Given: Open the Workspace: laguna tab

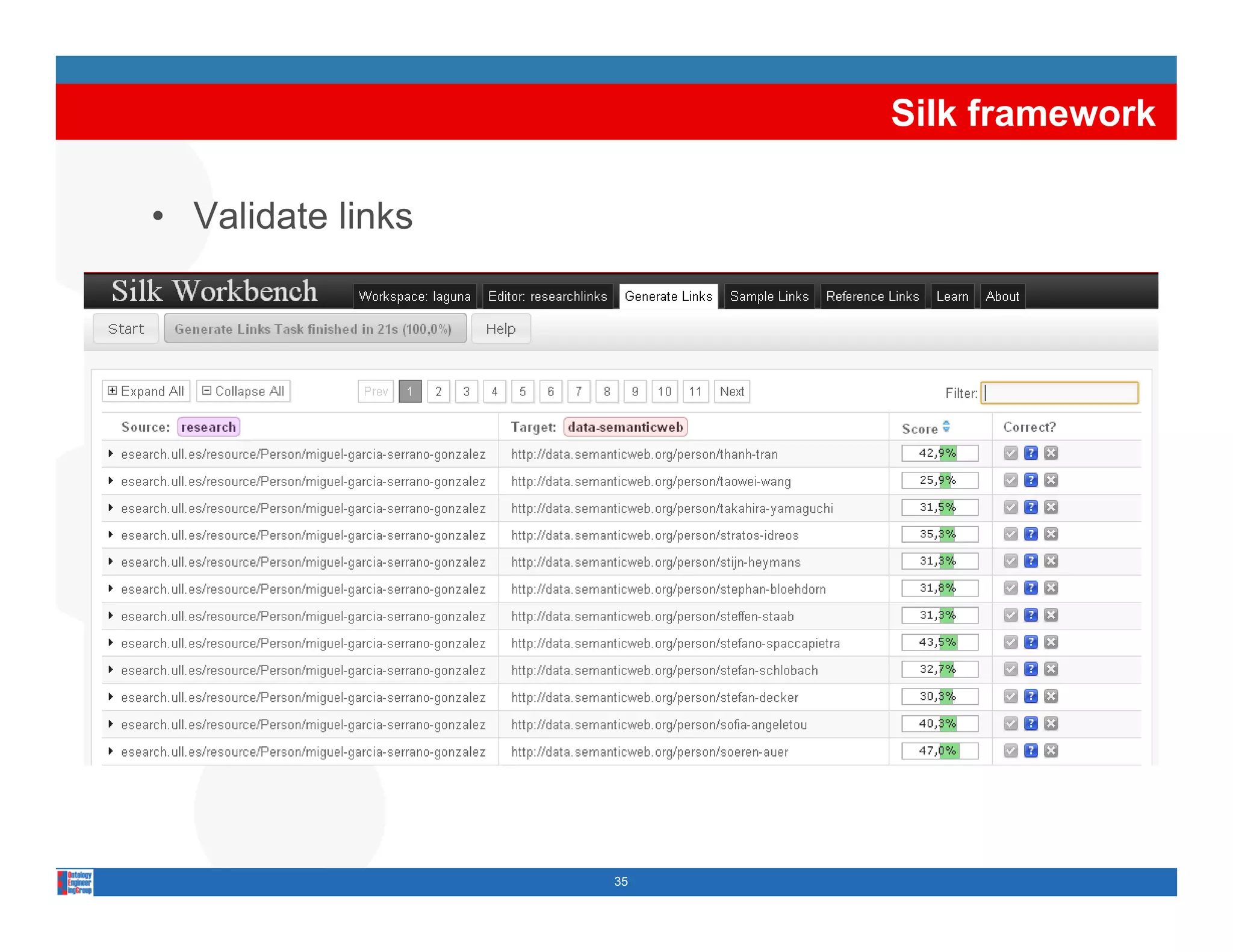Looking at the screenshot, I should pos(415,296).
